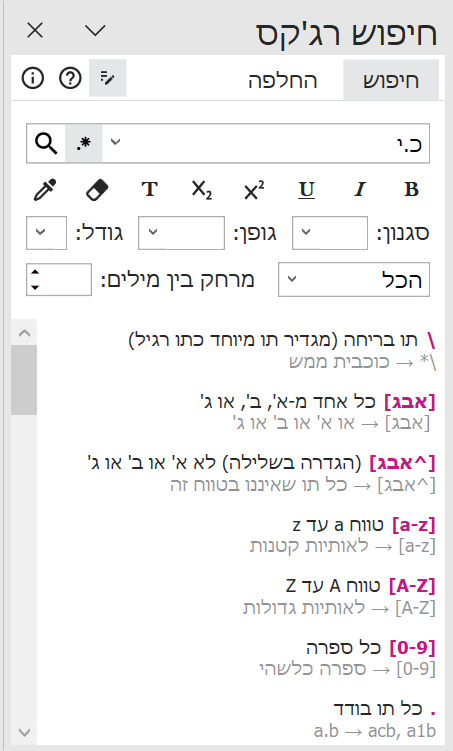453x751 pixels.
Task: Enable bold formatting filter
Action: pos(411,190)
